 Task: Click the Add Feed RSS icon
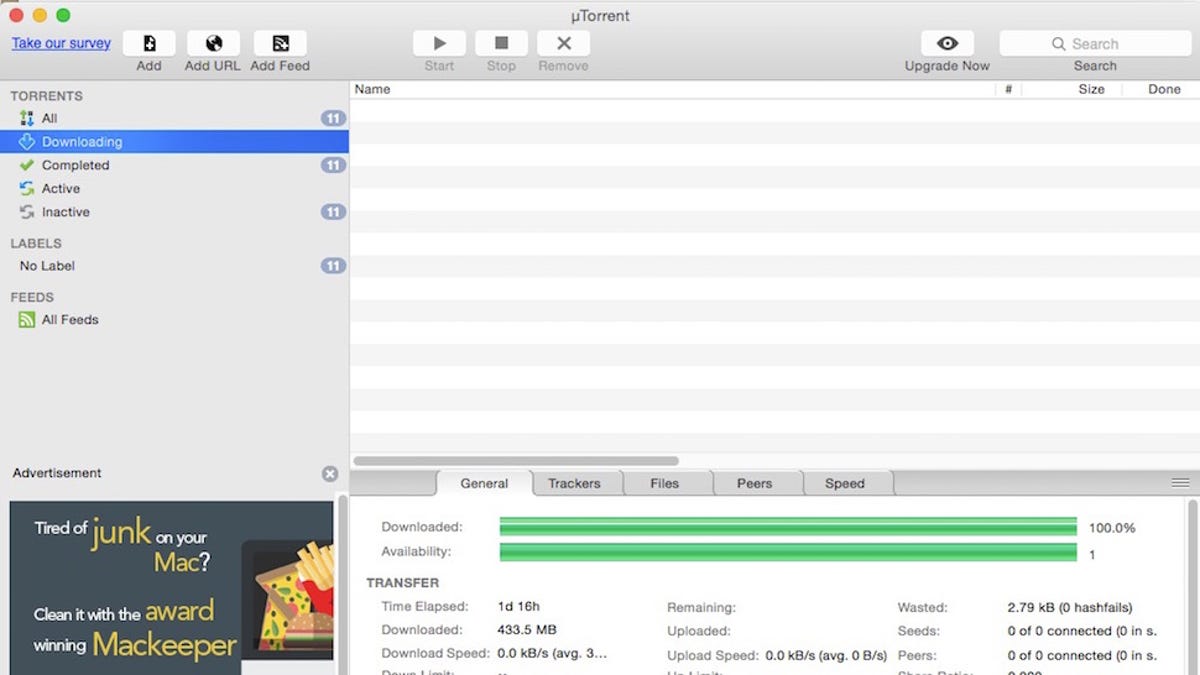[280, 43]
